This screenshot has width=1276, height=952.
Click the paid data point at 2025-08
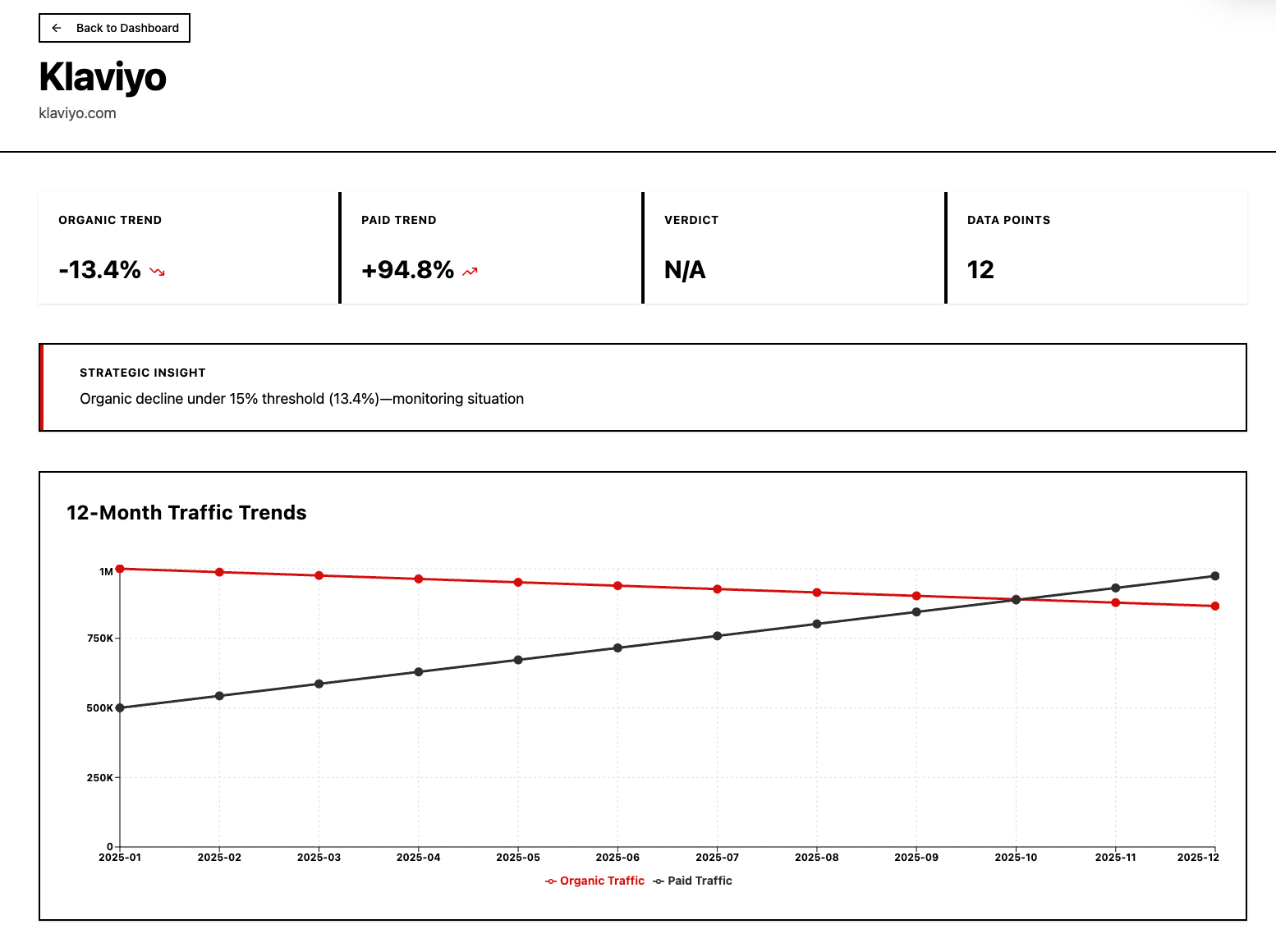(817, 624)
